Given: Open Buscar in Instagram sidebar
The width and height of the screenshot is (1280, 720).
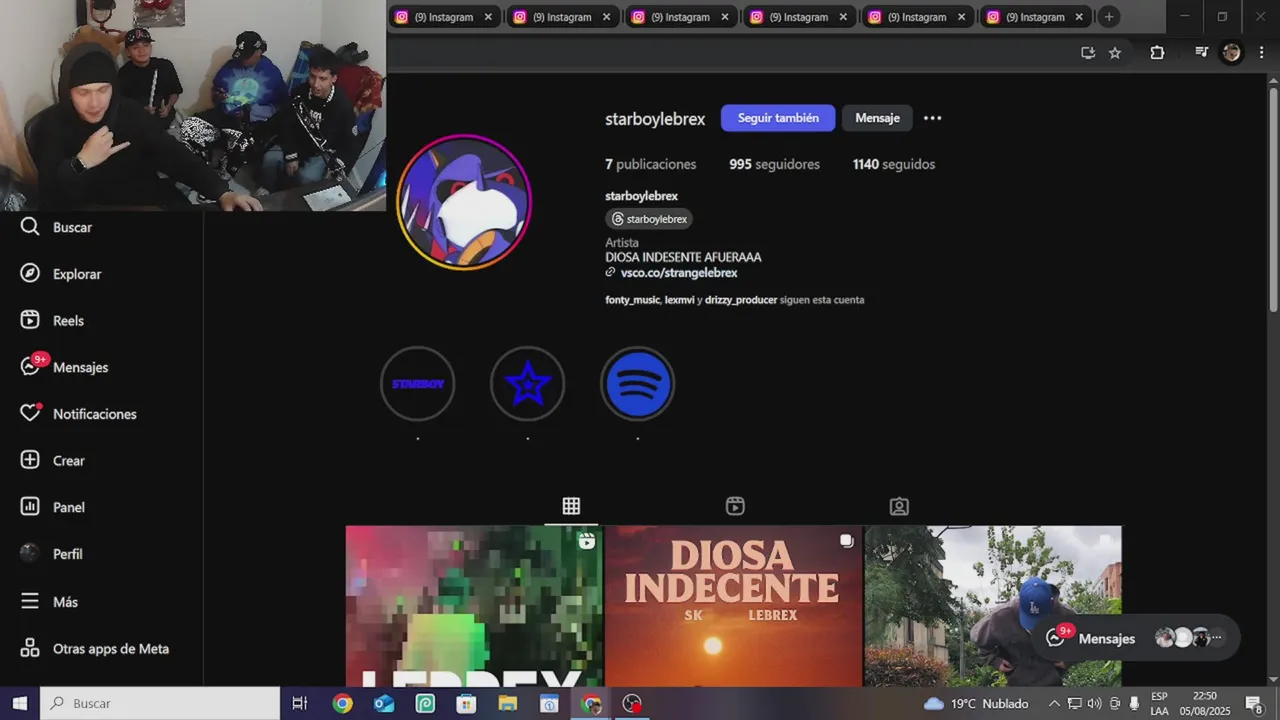Looking at the screenshot, I should tap(56, 227).
